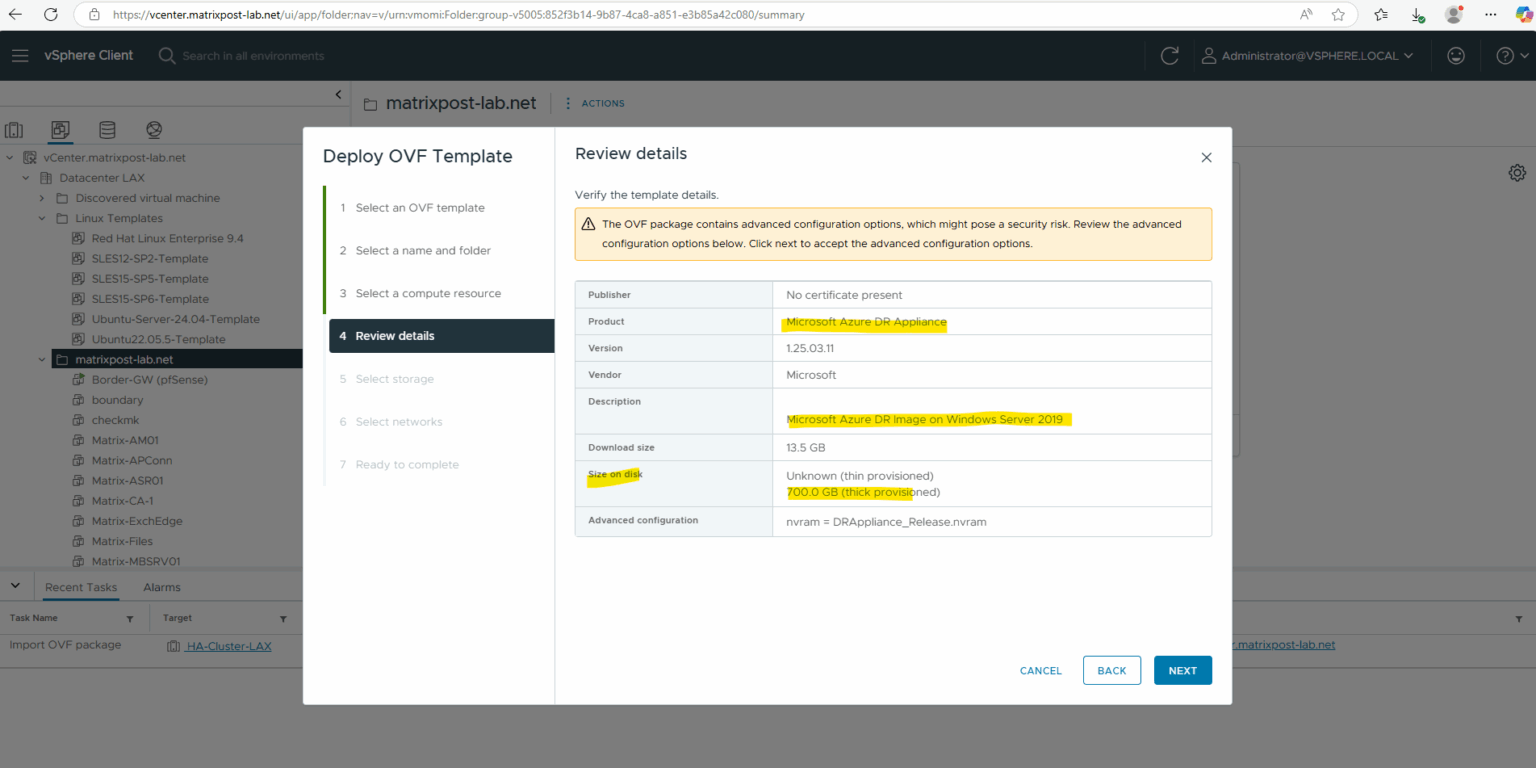The height and width of the screenshot is (768, 1536).
Task: Open the ACTIONS menu for matrixpost-lab.net
Action: coord(599,103)
